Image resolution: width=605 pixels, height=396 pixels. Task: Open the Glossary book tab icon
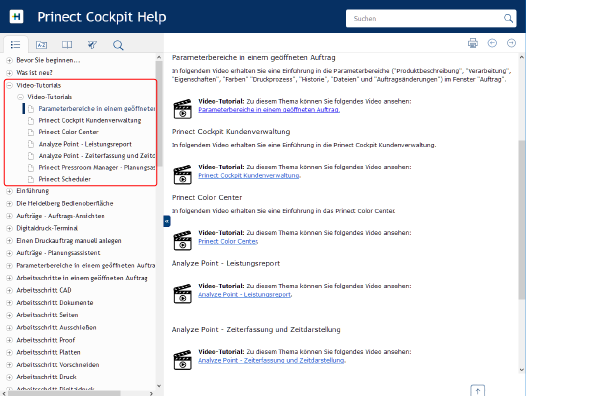(x=67, y=45)
